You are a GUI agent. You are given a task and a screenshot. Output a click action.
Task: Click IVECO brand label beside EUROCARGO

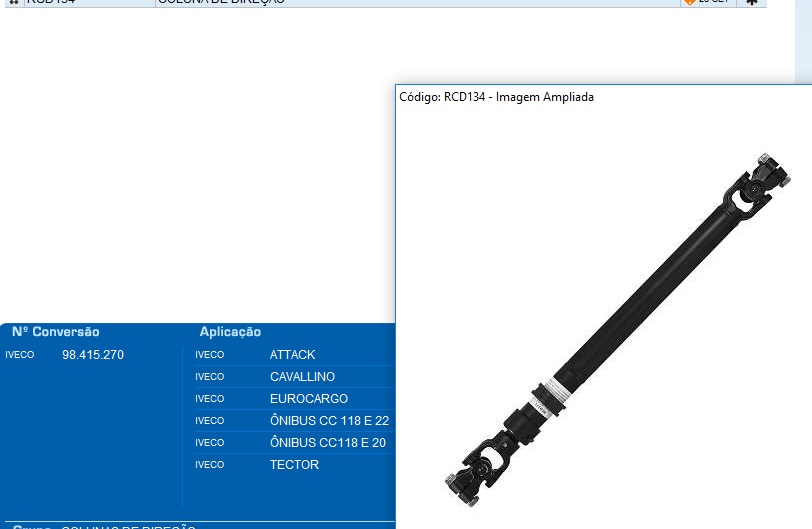(x=209, y=399)
